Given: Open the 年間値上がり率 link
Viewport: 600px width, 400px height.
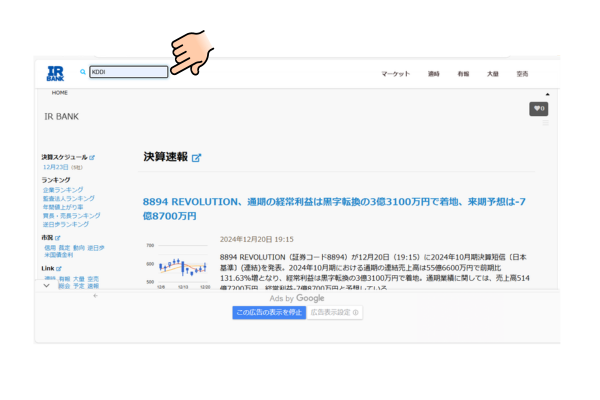Looking at the screenshot, I should tap(63, 207).
